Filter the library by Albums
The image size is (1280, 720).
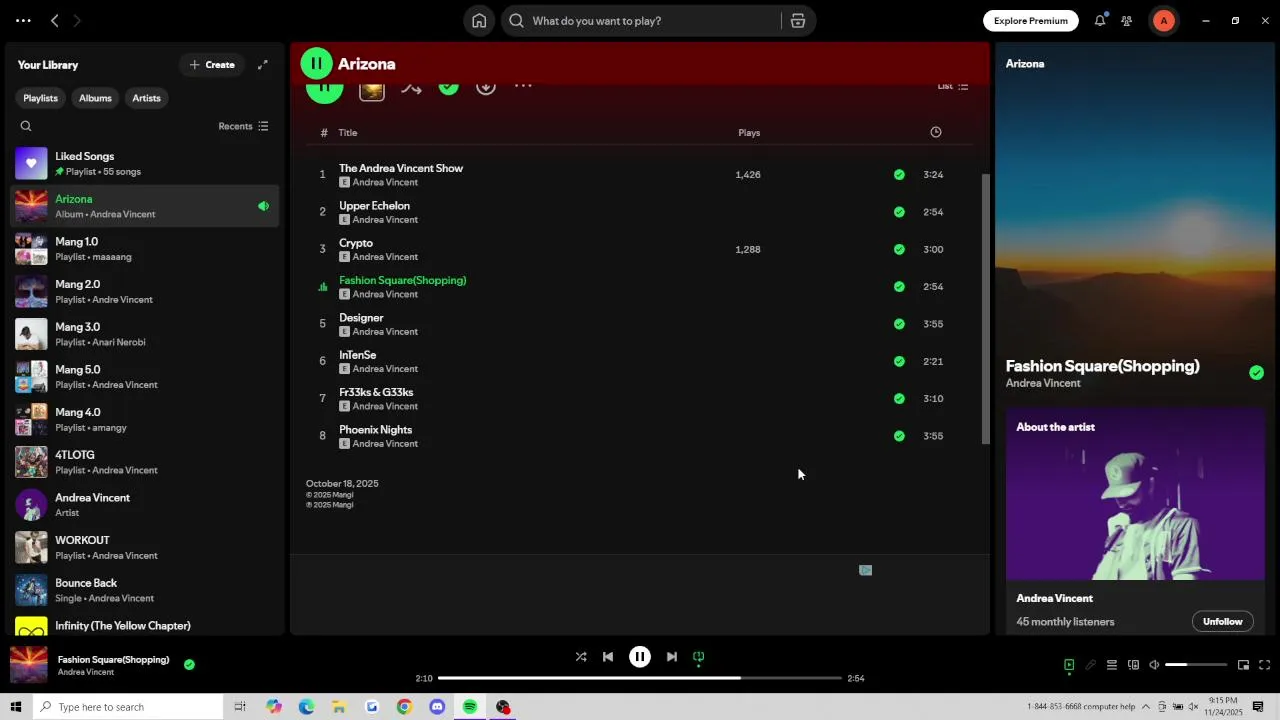(95, 98)
